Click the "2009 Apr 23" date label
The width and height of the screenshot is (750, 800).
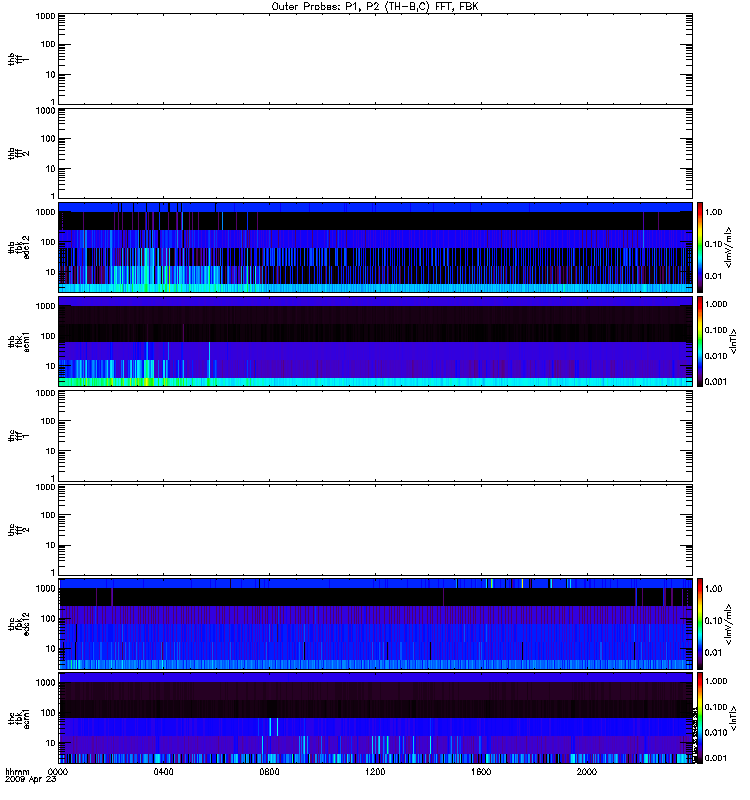31,779
